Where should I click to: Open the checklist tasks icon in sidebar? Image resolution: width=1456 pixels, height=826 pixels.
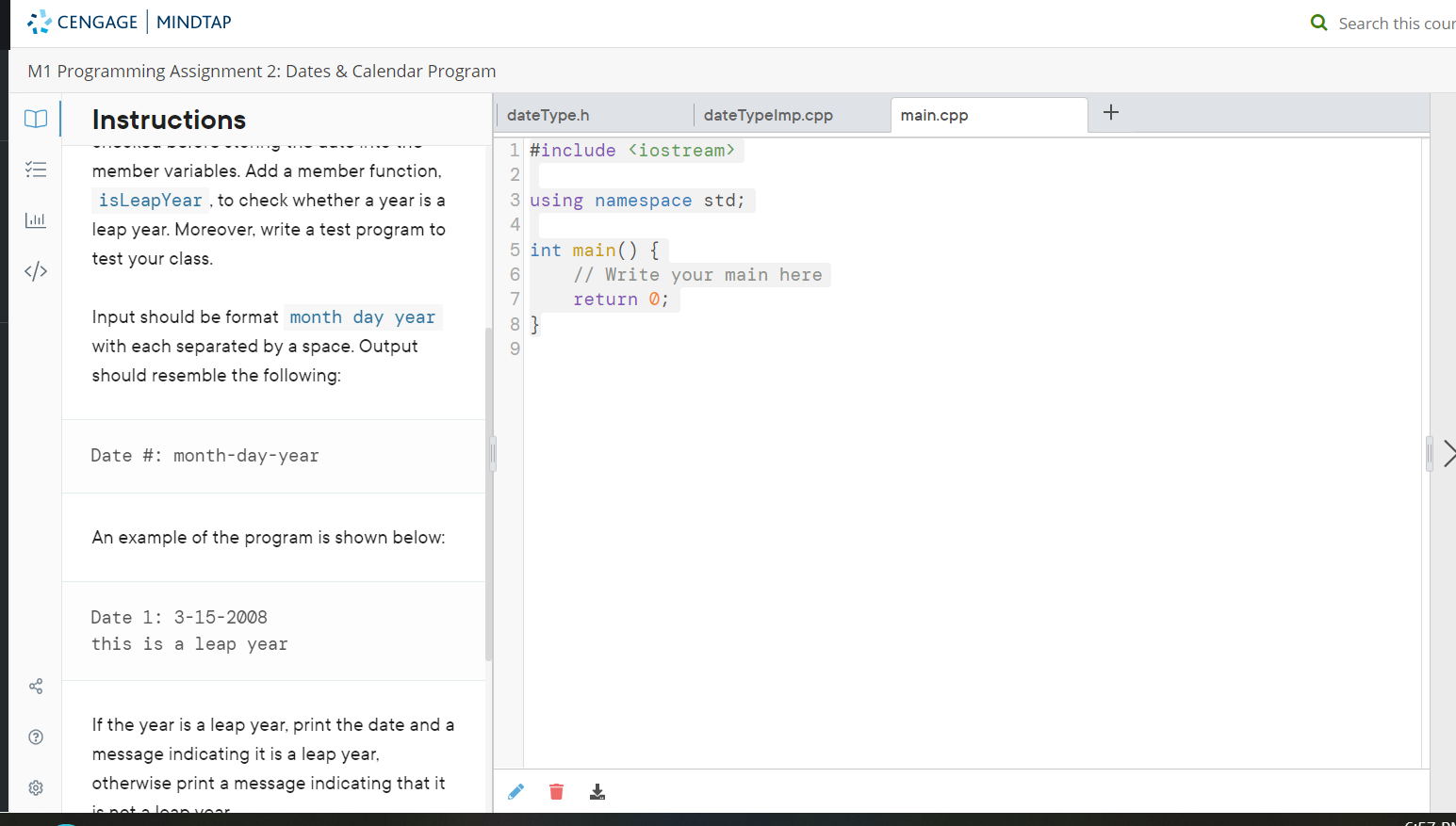click(x=36, y=170)
